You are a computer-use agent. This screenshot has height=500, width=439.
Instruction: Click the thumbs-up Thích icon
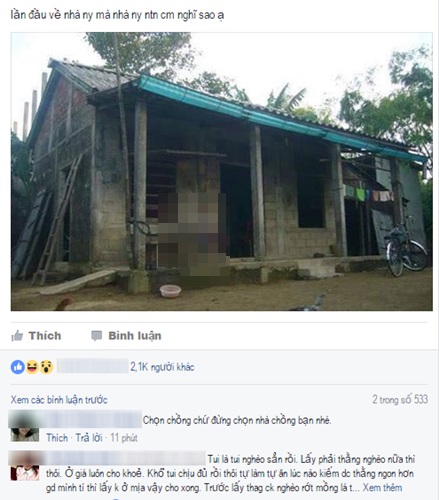click(17, 336)
